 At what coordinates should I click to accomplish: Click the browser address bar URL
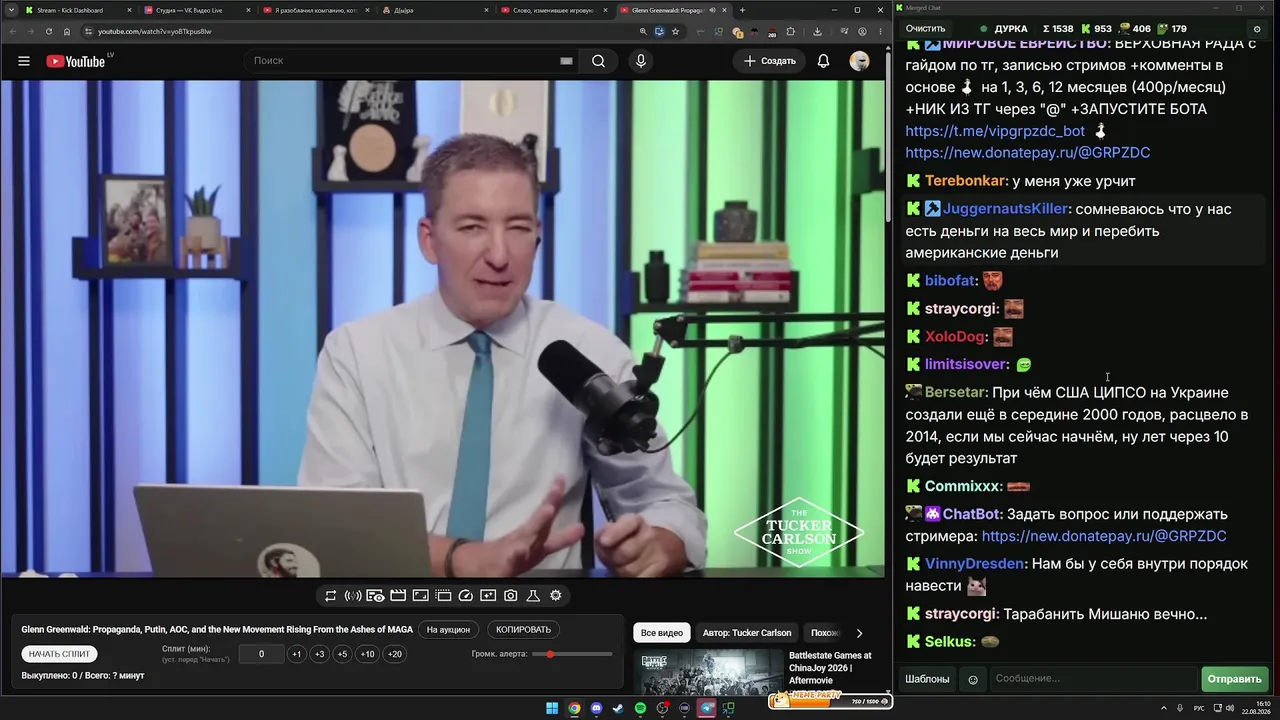(x=155, y=31)
